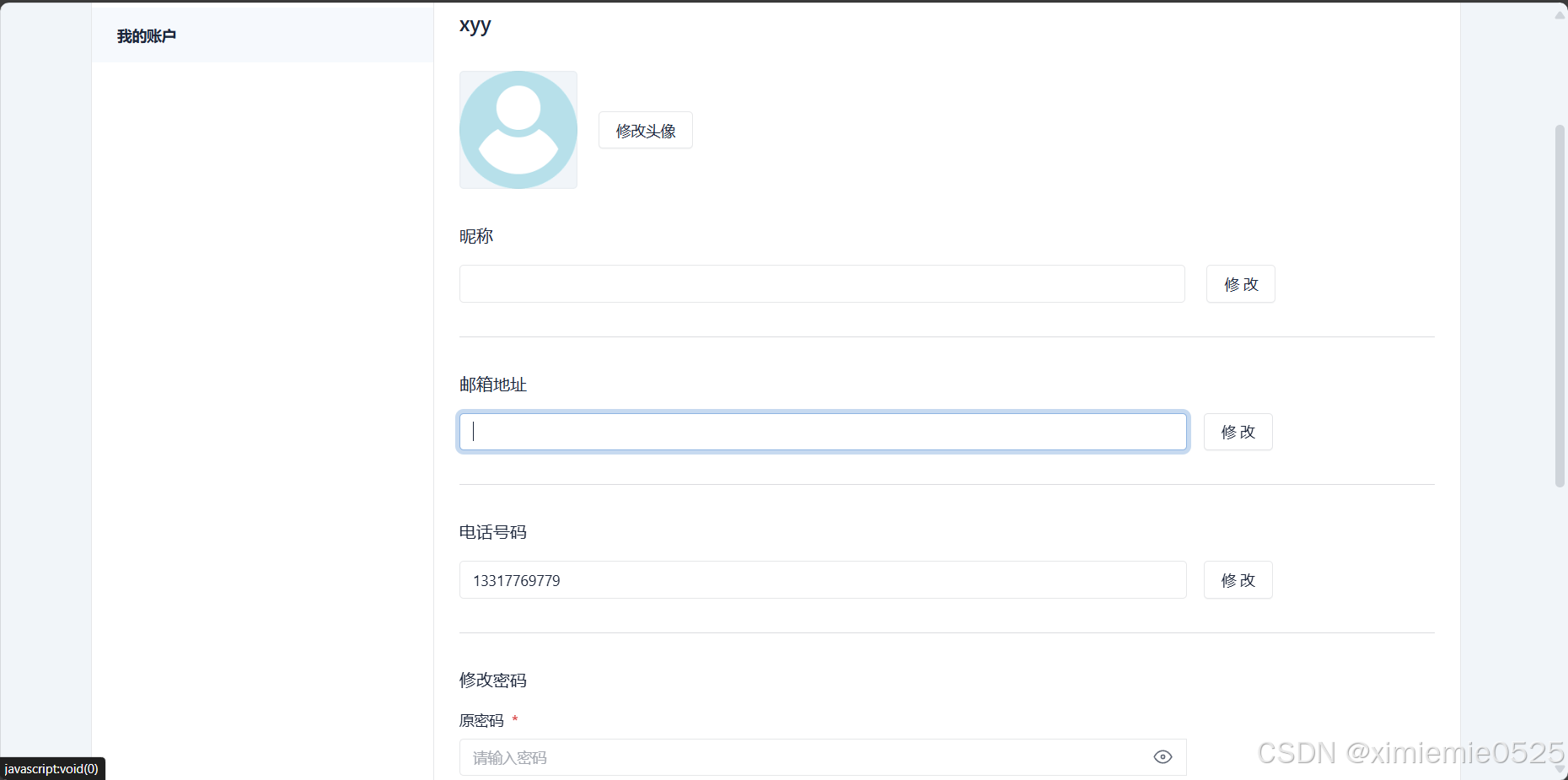Screen dimensions: 1568x780
Task: Open the 我的账户 sidebar menu item
Action: tap(262, 35)
